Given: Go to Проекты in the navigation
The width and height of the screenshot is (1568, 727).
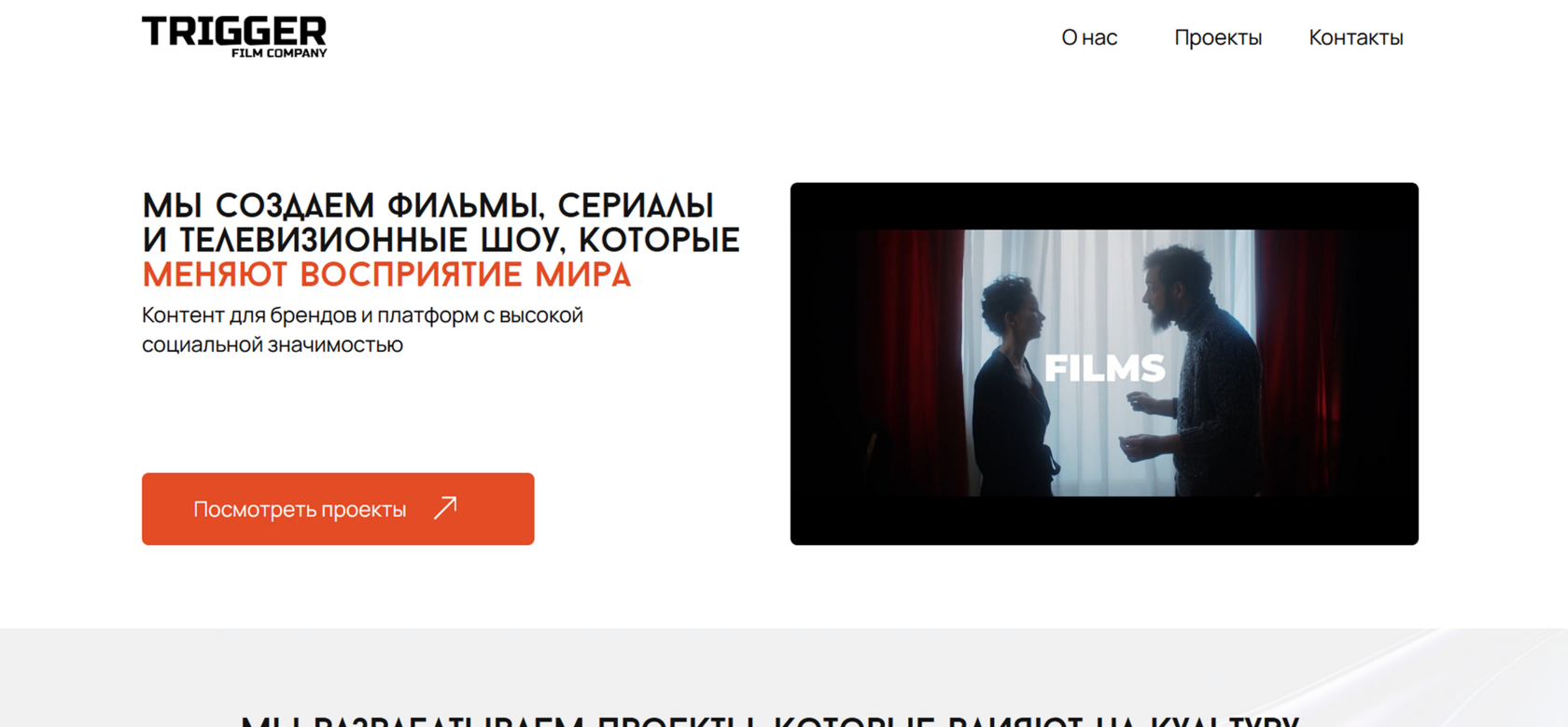Looking at the screenshot, I should point(1218,37).
